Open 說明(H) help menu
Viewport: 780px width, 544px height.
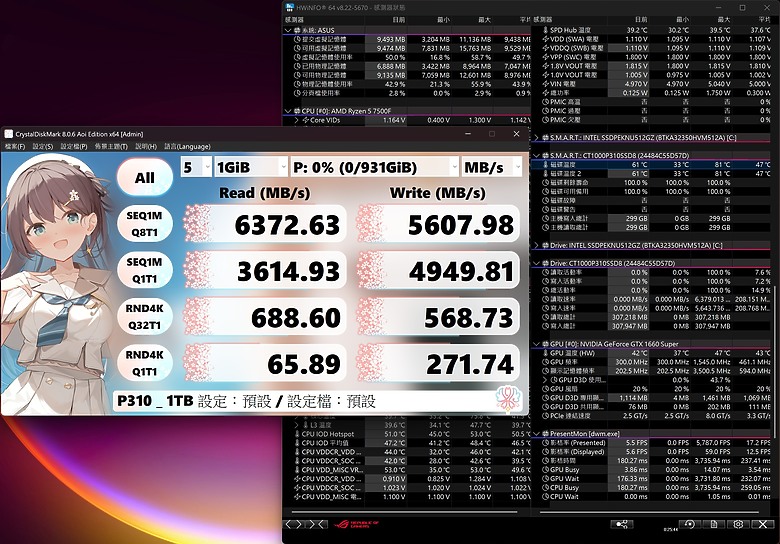(x=146, y=146)
